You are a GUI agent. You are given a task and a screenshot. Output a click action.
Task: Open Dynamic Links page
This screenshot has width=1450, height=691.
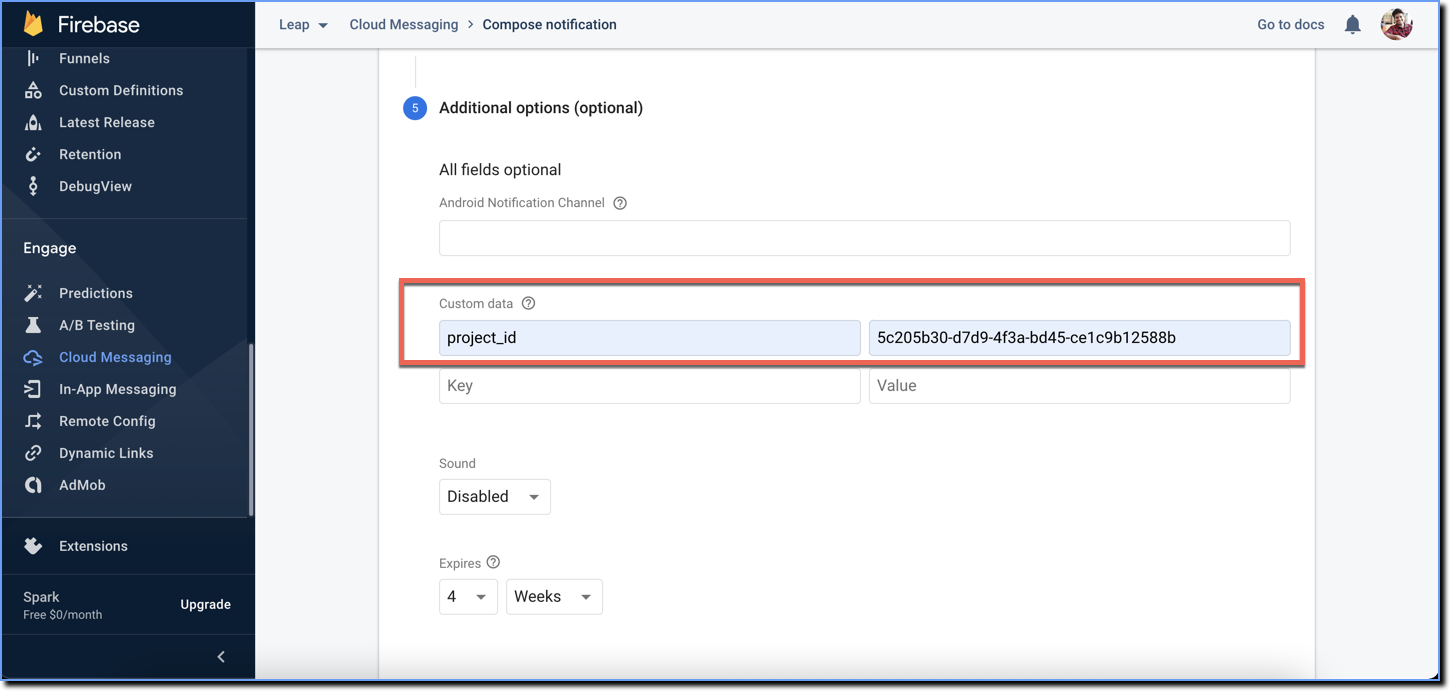click(x=106, y=453)
